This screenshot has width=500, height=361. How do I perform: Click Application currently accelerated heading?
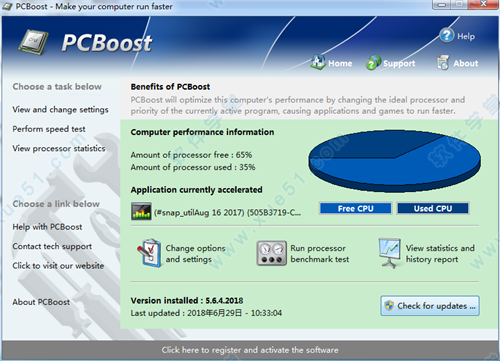coord(196,190)
